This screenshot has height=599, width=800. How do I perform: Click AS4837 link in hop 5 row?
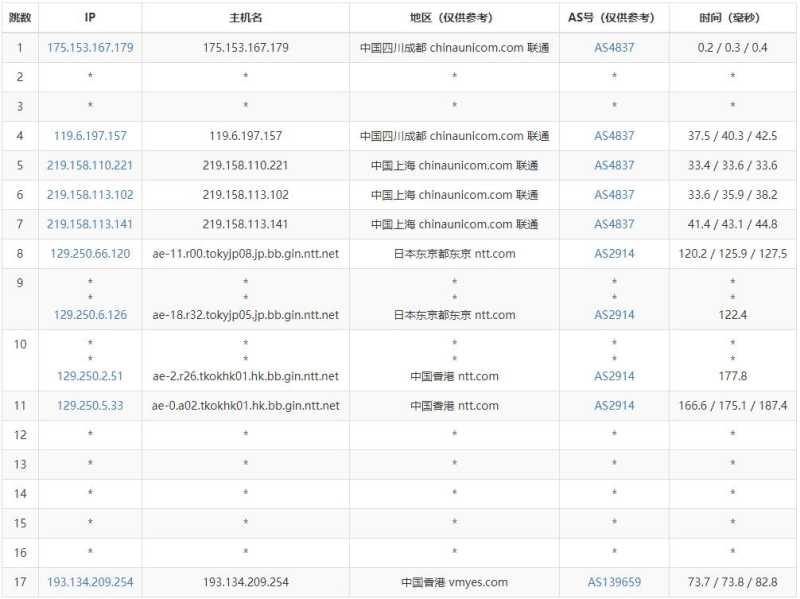coord(614,165)
